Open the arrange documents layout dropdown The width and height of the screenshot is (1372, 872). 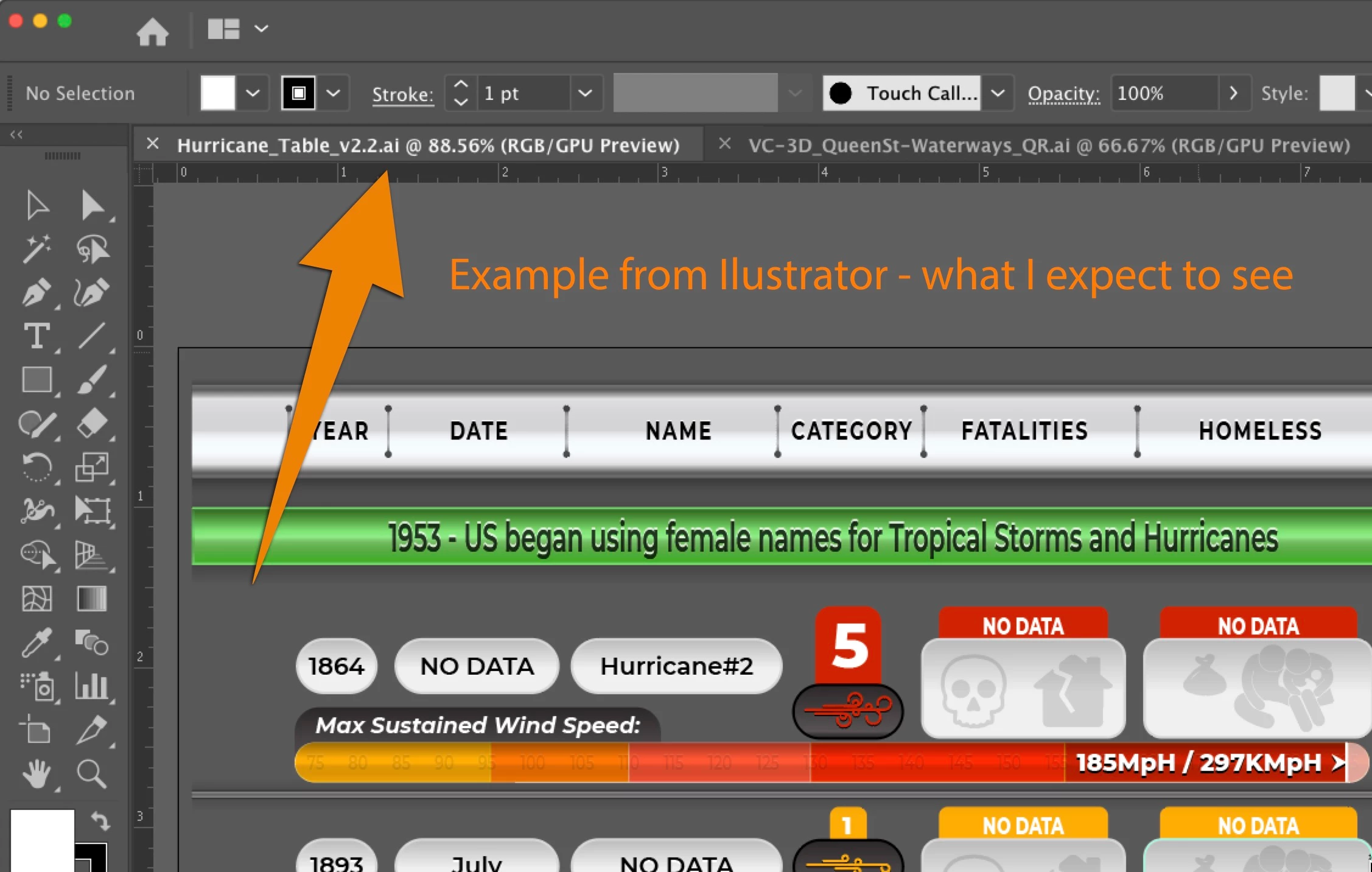coord(261,29)
